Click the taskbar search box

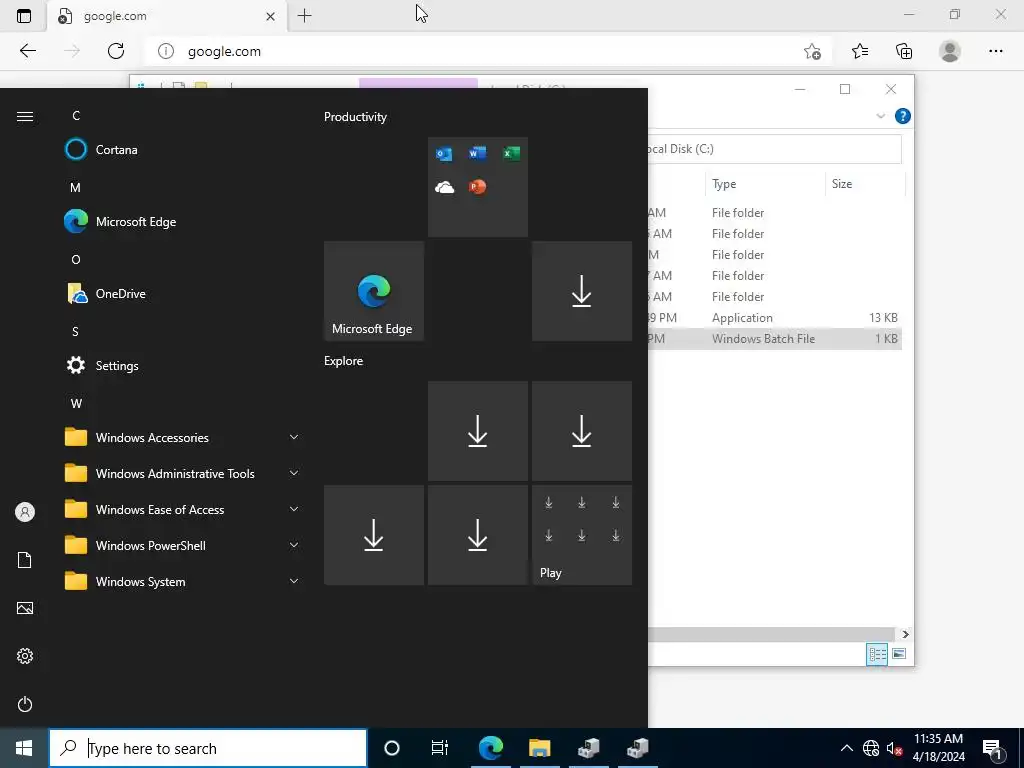208,748
